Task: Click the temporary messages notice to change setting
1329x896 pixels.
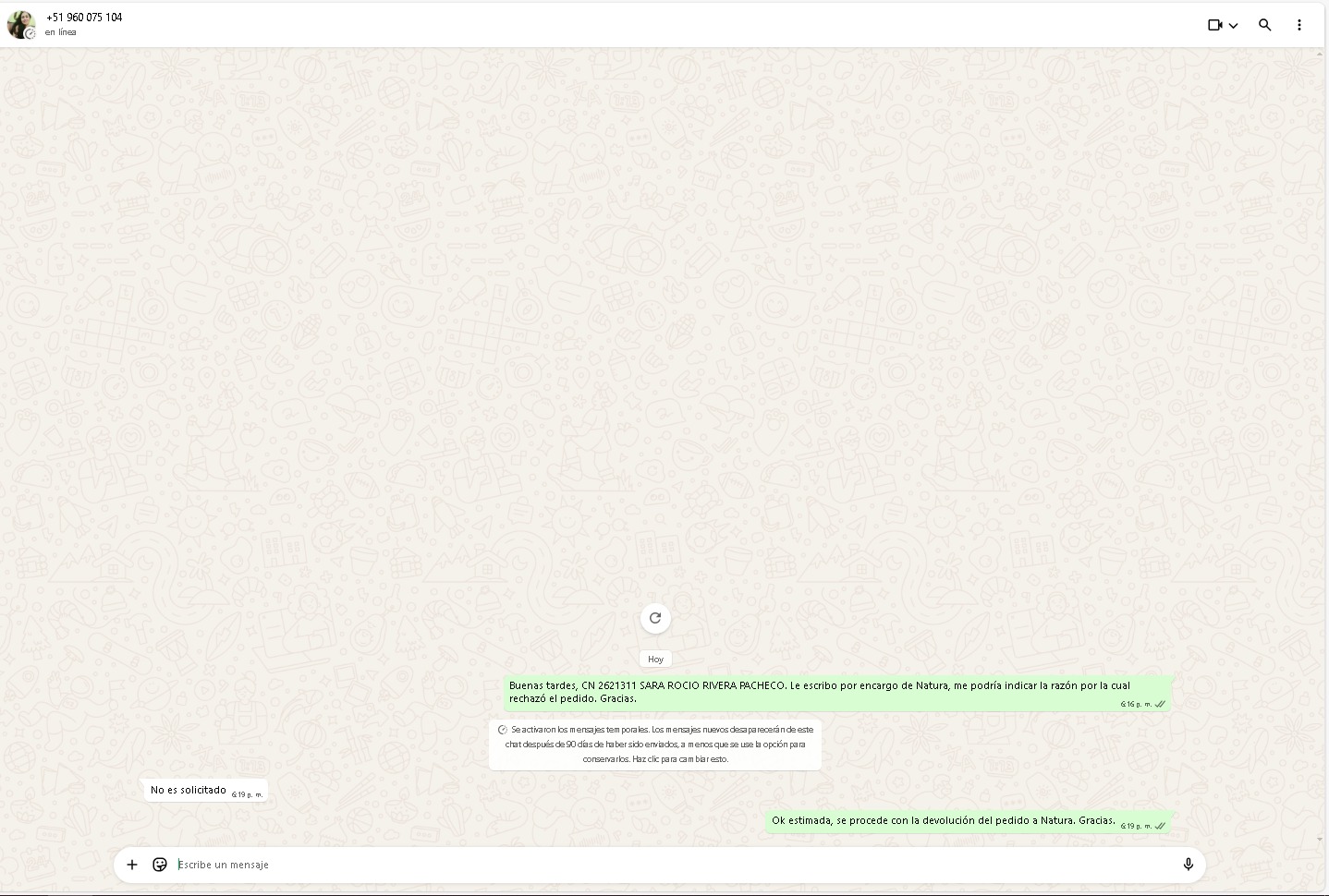Action: [655, 744]
